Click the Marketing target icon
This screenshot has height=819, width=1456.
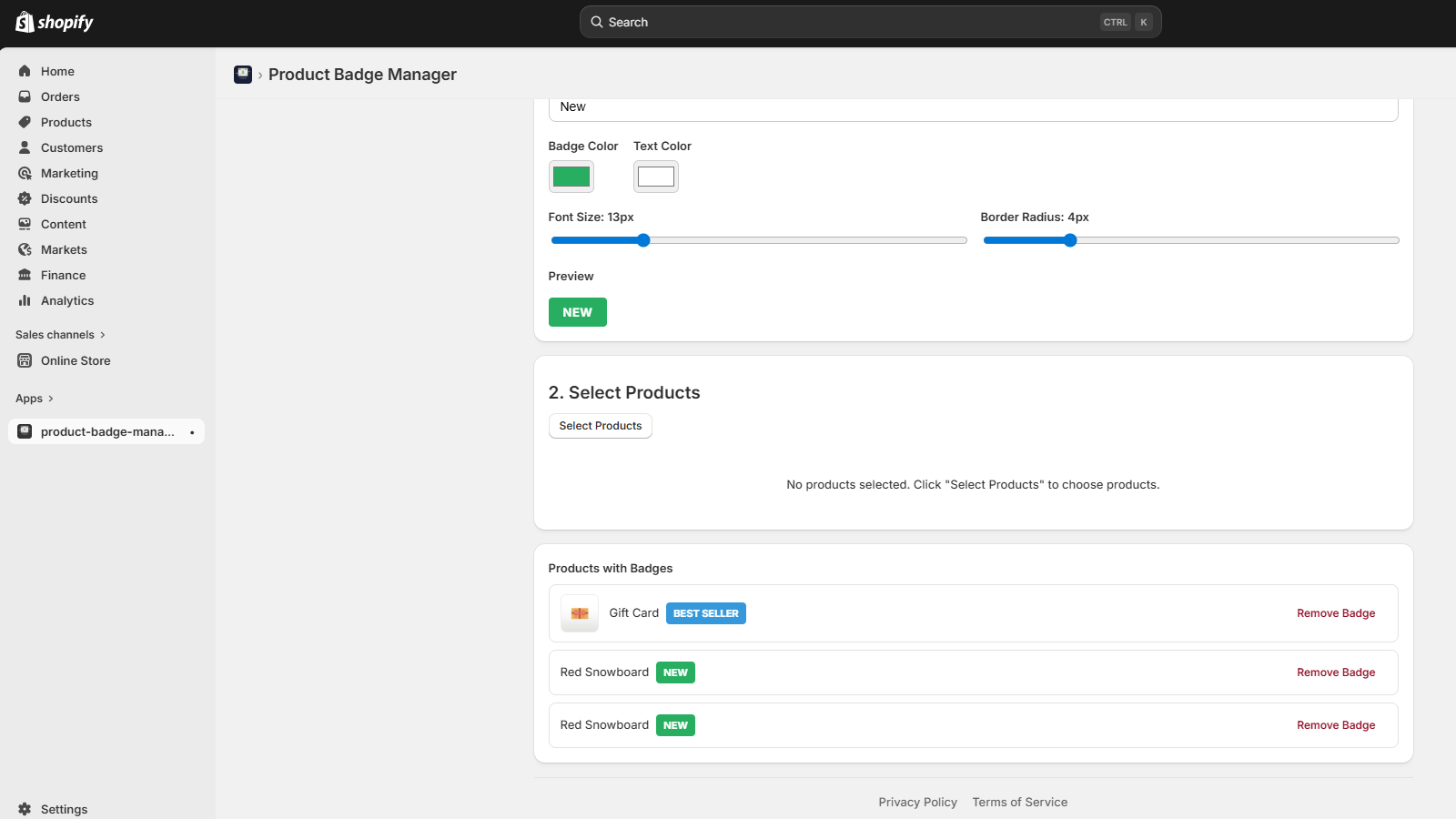25,173
